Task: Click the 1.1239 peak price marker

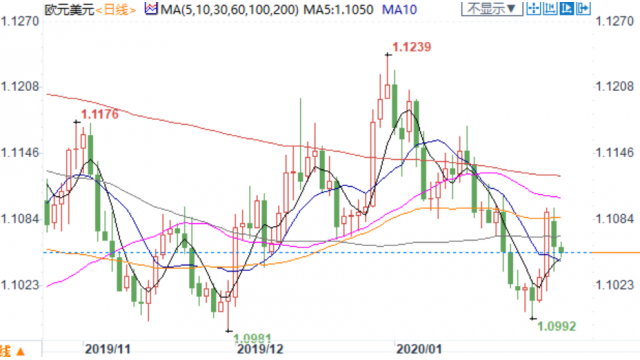Action: click(x=411, y=47)
